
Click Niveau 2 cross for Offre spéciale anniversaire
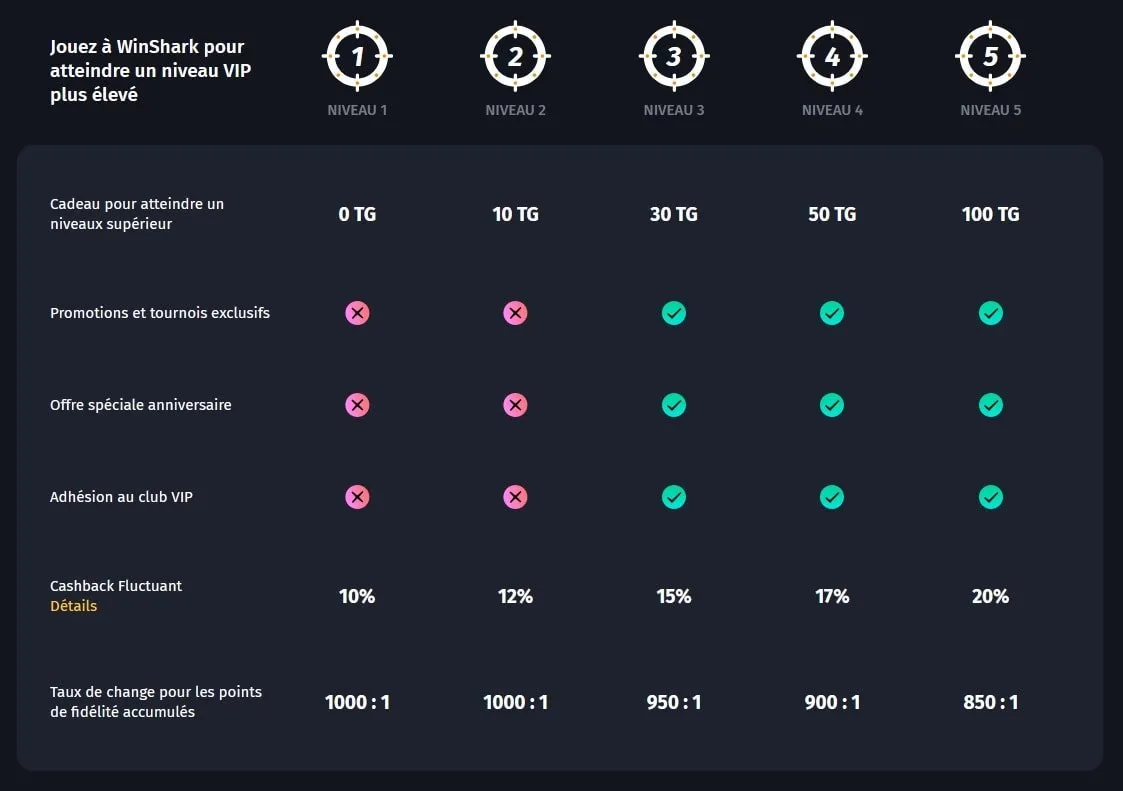pyautogui.click(x=515, y=405)
